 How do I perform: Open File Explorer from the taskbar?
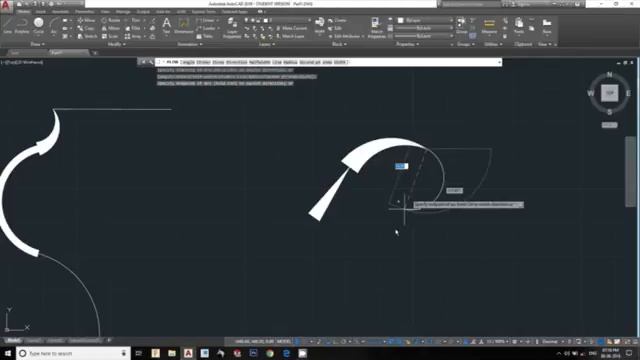pos(172,353)
